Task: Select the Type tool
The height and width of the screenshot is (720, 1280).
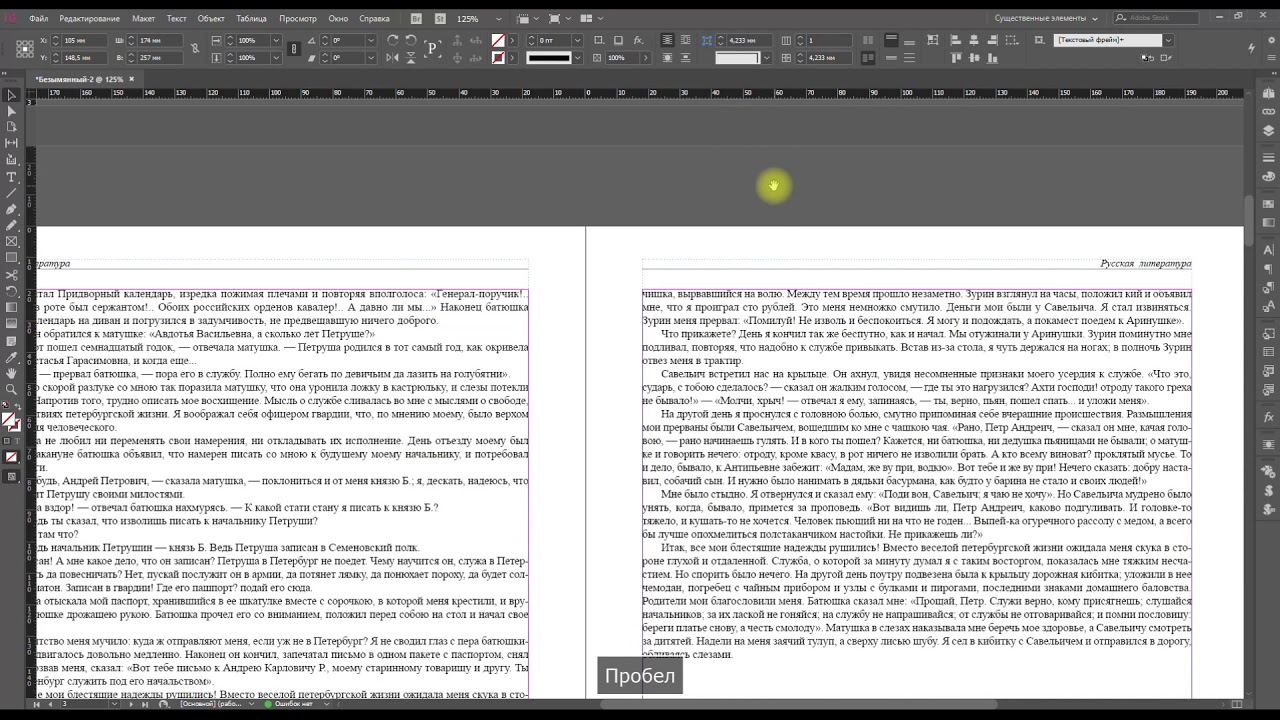Action: tap(12, 177)
